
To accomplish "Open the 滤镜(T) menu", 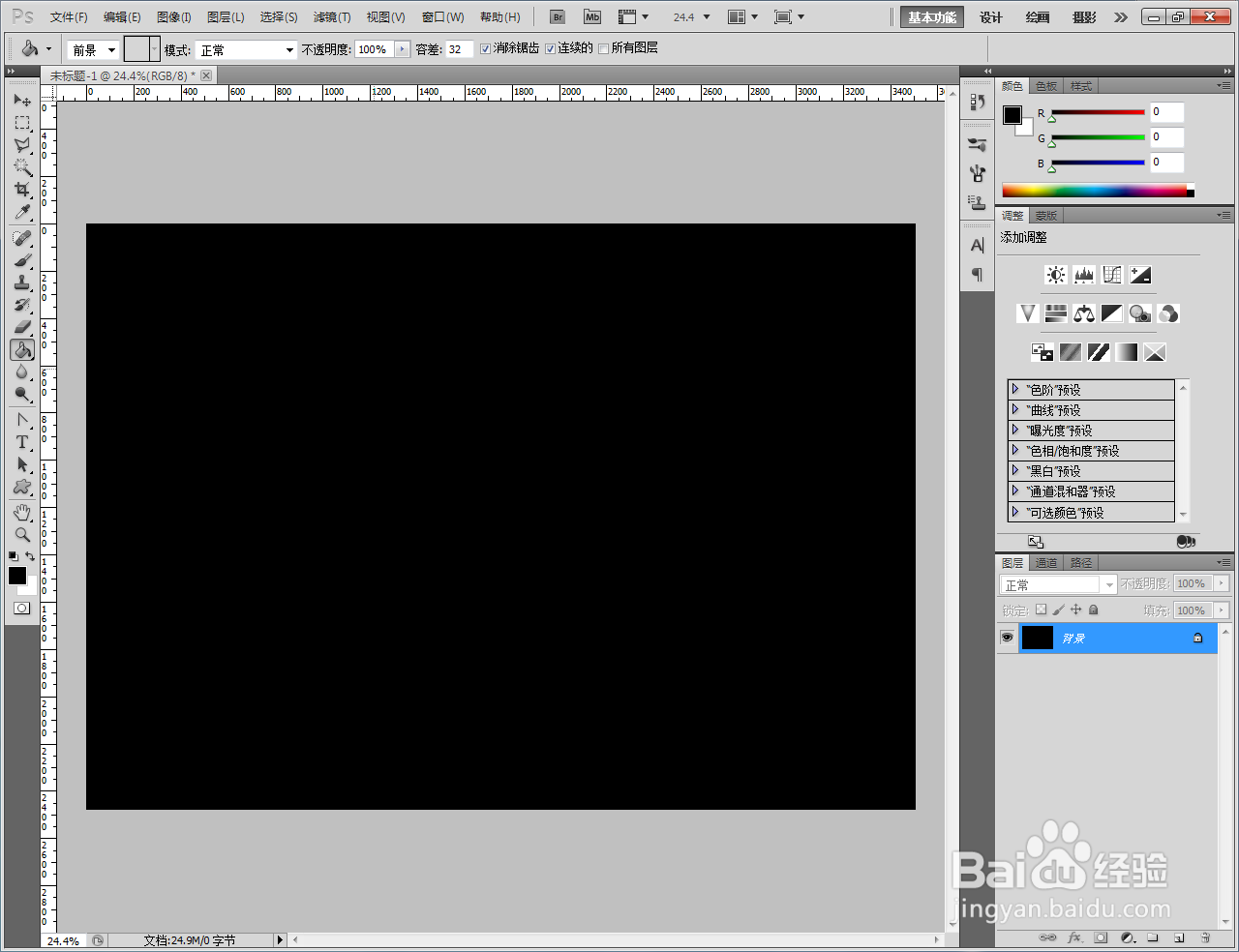I will [332, 17].
